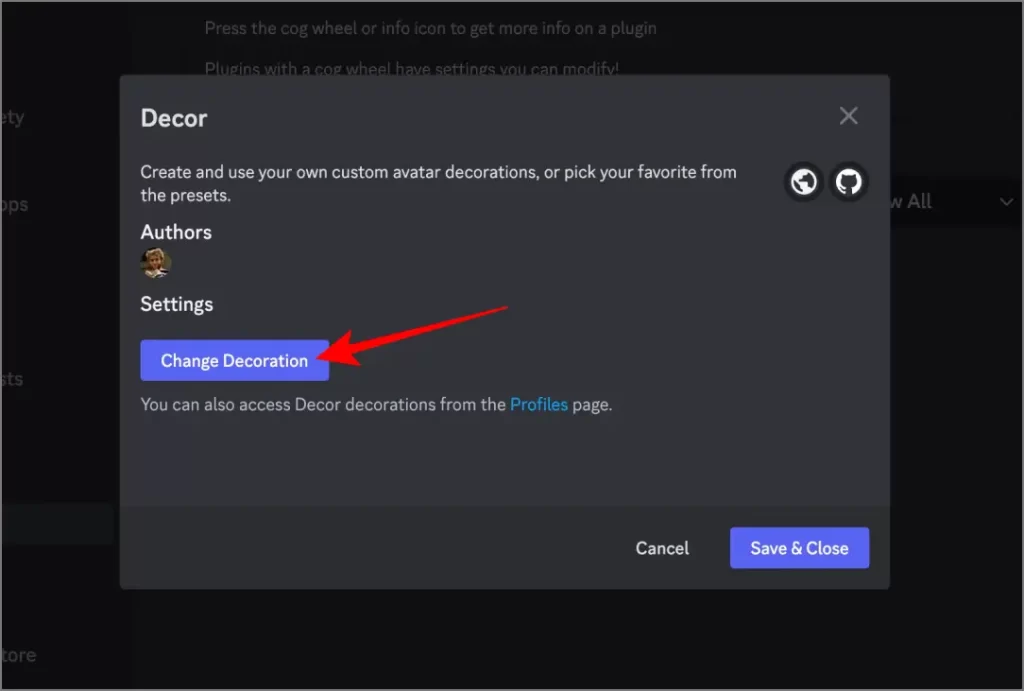
Task: Open the plugin's GitHub source icon
Action: (x=848, y=182)
